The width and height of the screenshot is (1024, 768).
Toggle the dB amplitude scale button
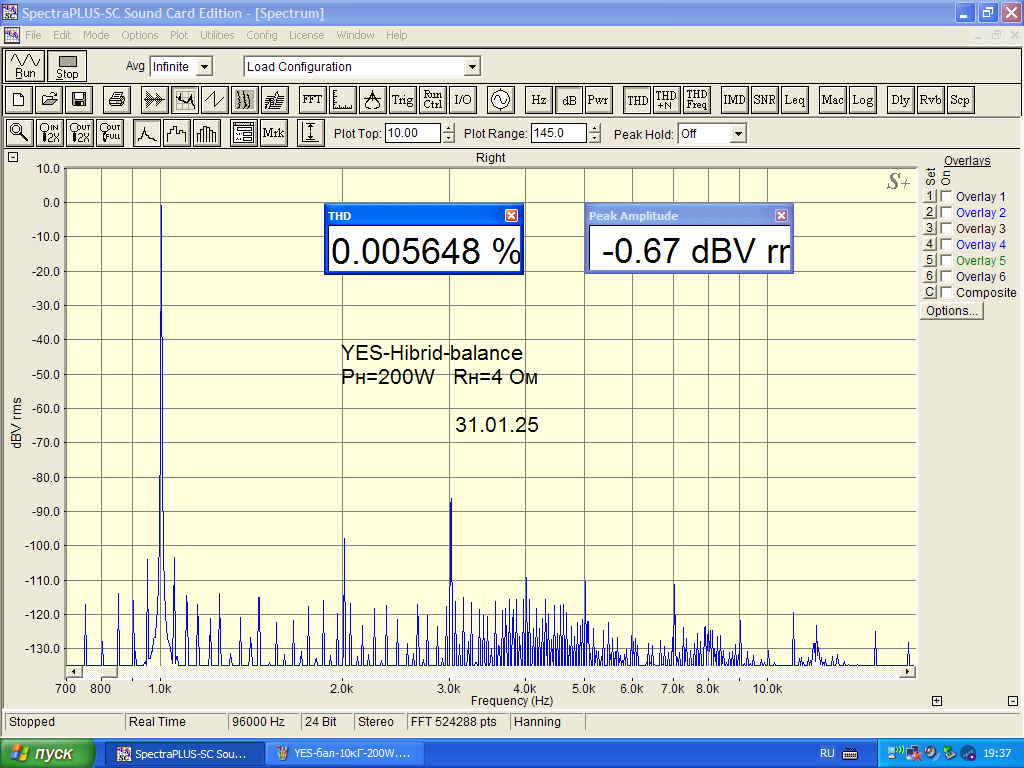[x=569, y=100]
